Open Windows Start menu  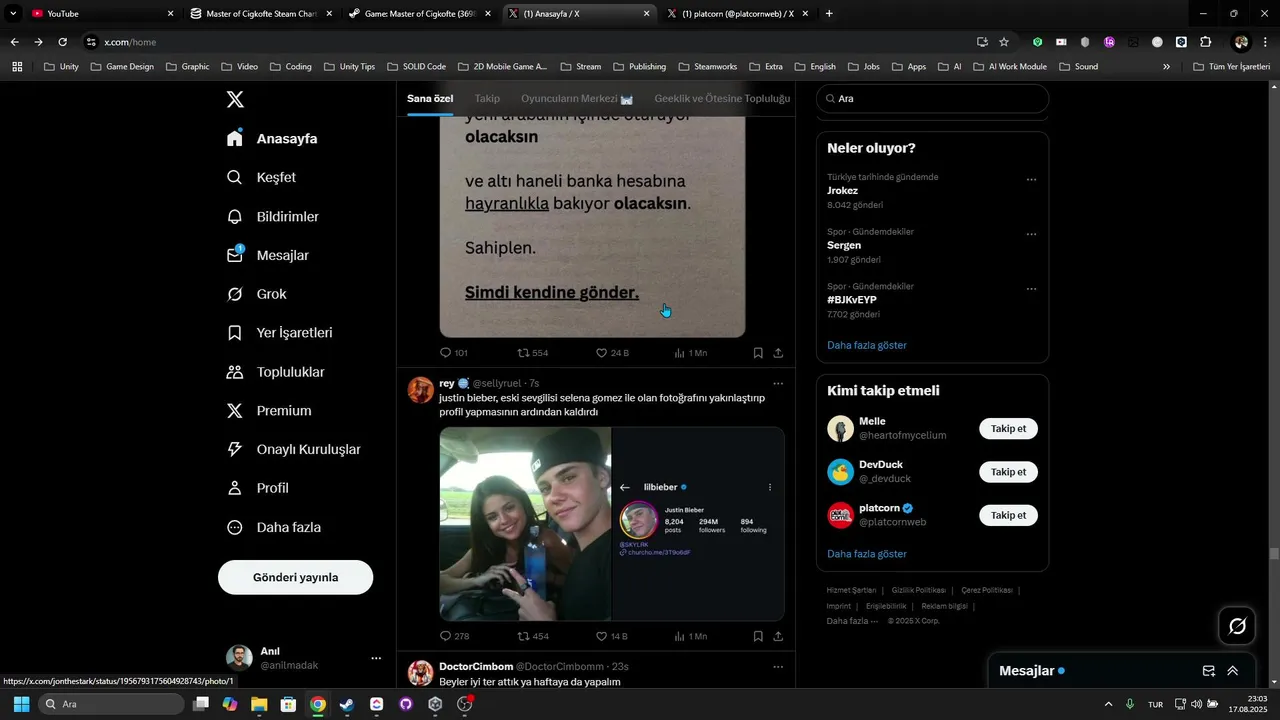click(21, 704)
